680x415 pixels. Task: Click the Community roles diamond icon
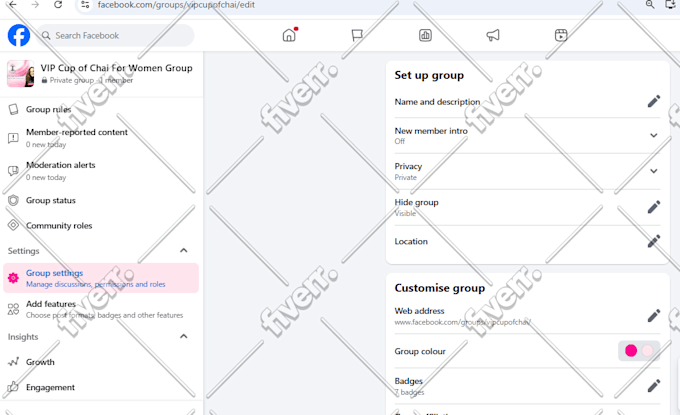(13, 225)
